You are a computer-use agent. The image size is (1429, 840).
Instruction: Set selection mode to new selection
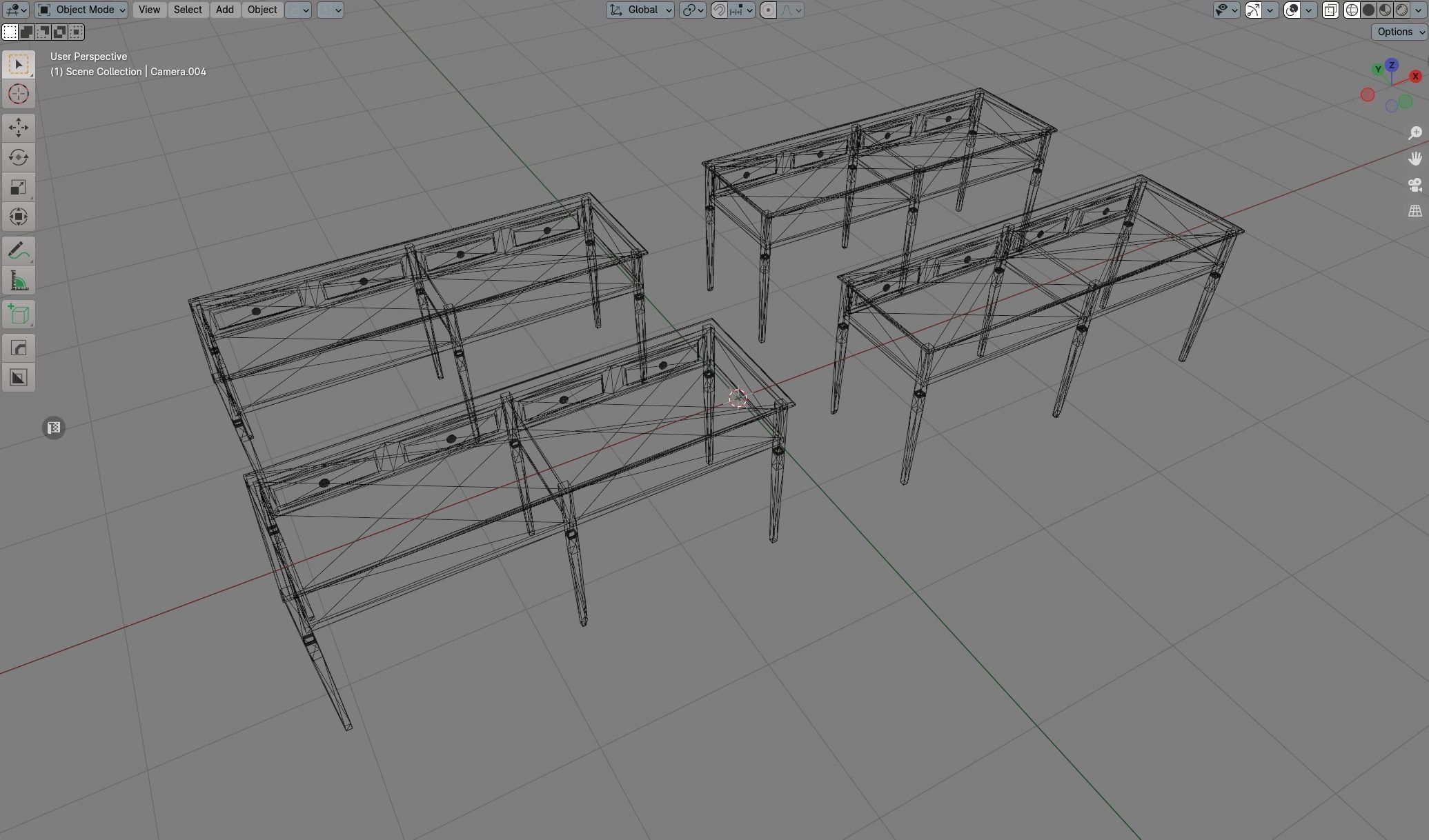pyautogui.click(x=10, y=32)
